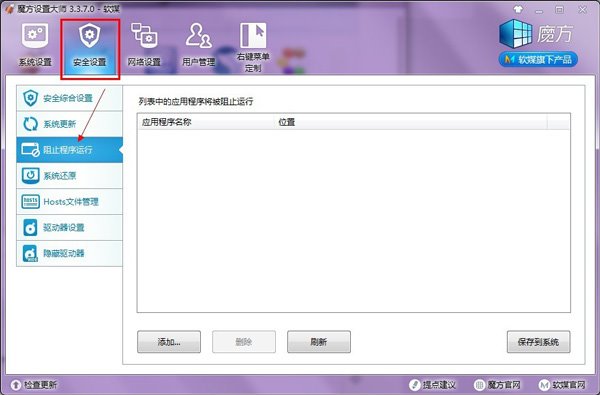Open 右键菜单定制 tab
The image size is (600, 395).
pos(253,47)
